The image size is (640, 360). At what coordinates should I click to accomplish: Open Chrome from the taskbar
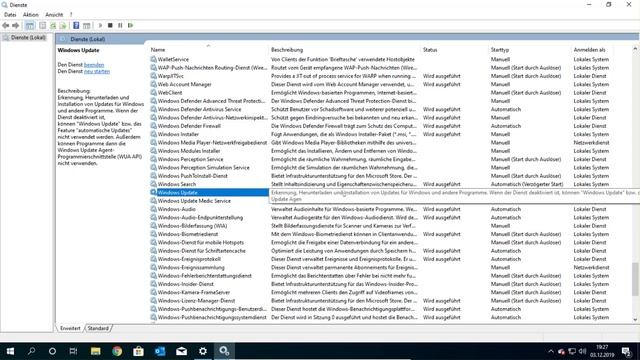(117, 351)
